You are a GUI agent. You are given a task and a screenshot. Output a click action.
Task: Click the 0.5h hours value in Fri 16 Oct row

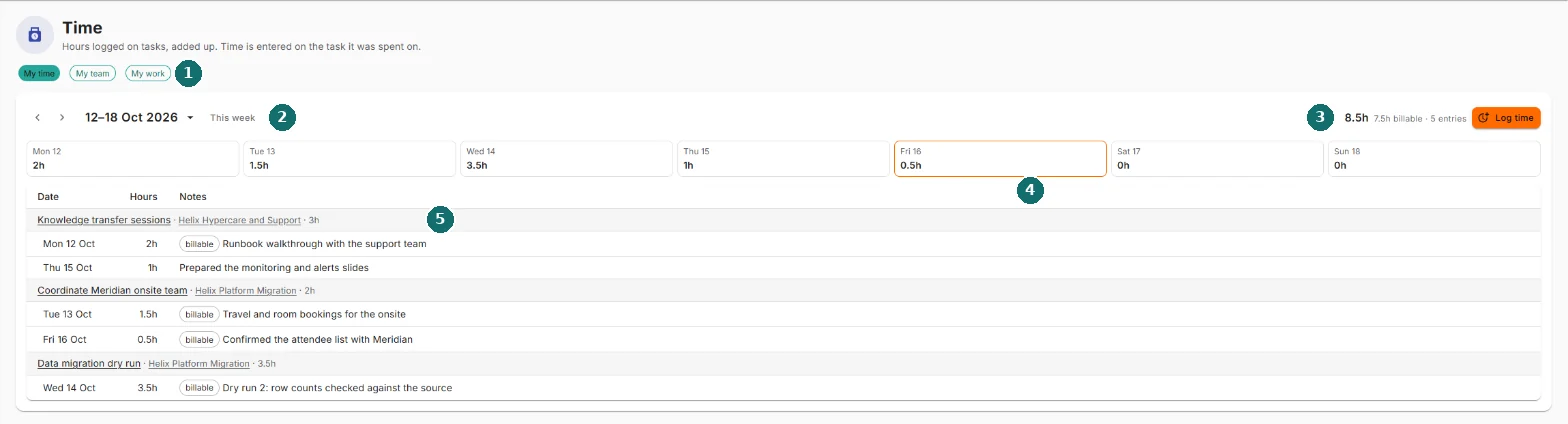[x=148, y=339]
